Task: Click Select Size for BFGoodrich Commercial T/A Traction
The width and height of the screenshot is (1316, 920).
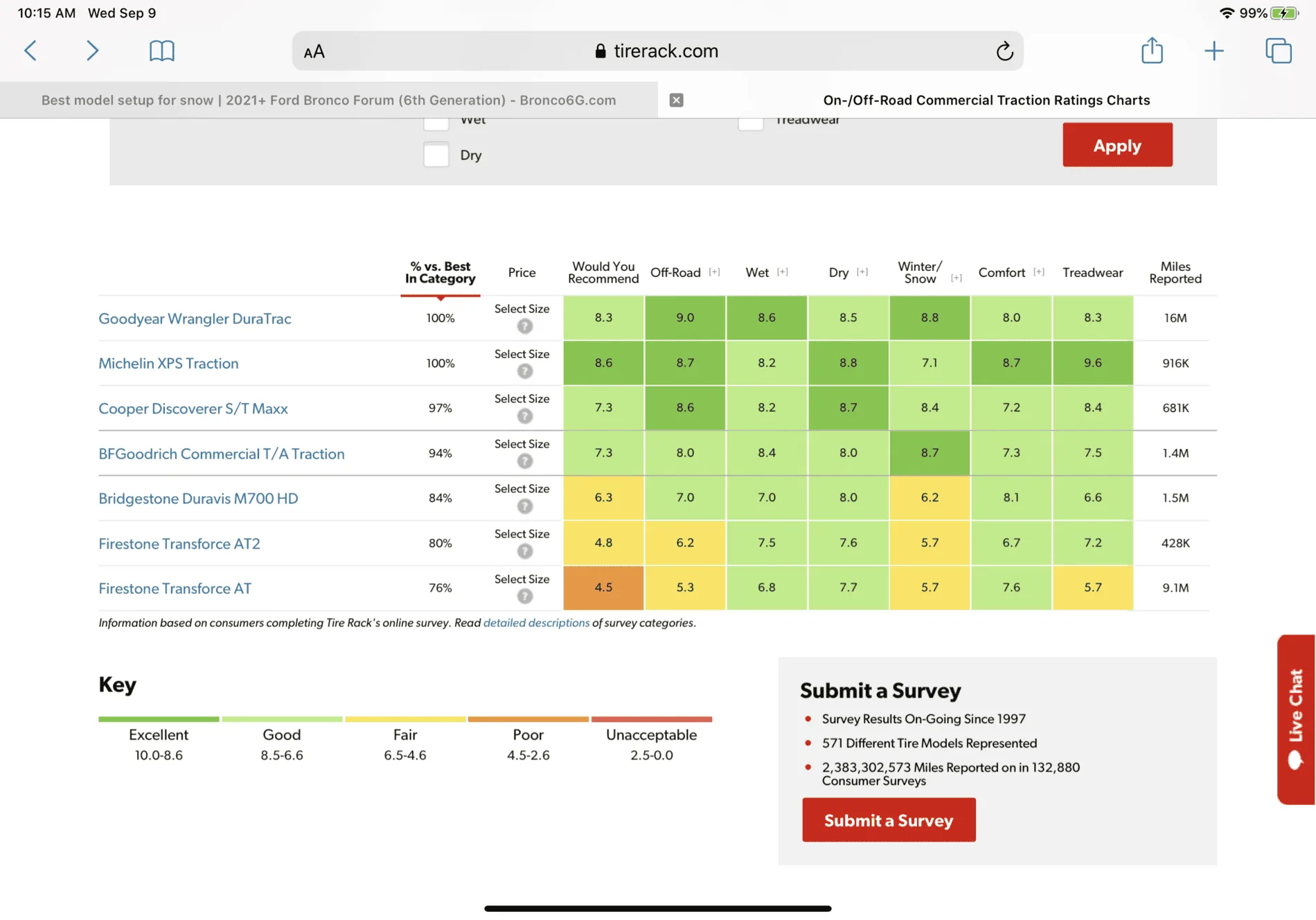Action: [x=522, y=444]
